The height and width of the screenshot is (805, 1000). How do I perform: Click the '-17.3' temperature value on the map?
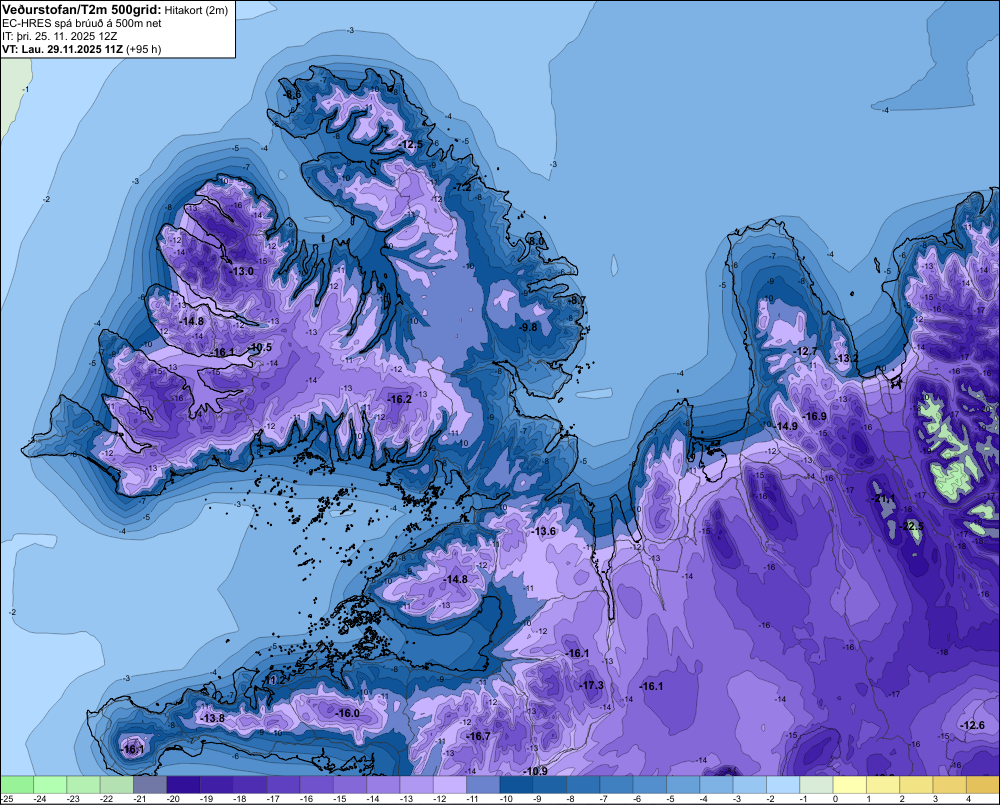pos(591,685)
